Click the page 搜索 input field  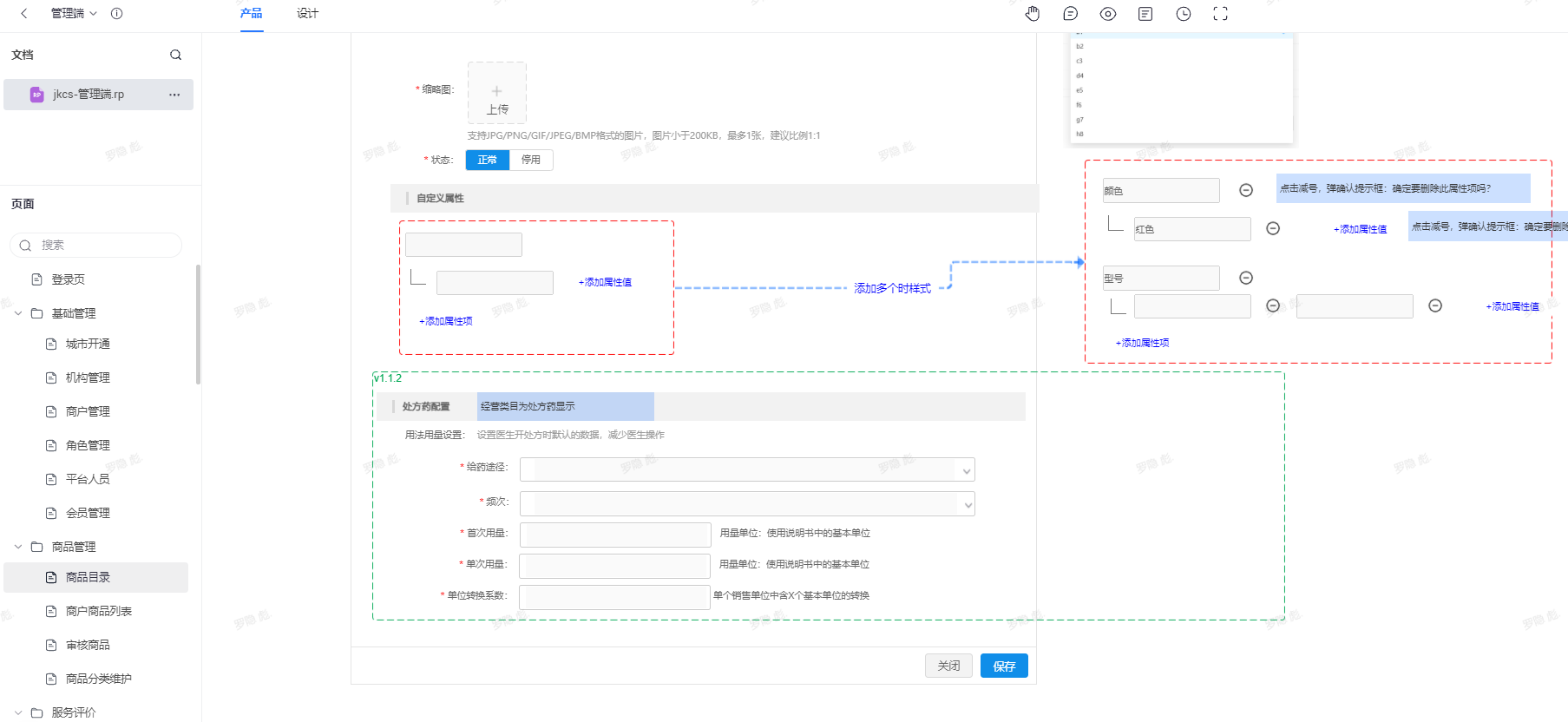[95, 245]
